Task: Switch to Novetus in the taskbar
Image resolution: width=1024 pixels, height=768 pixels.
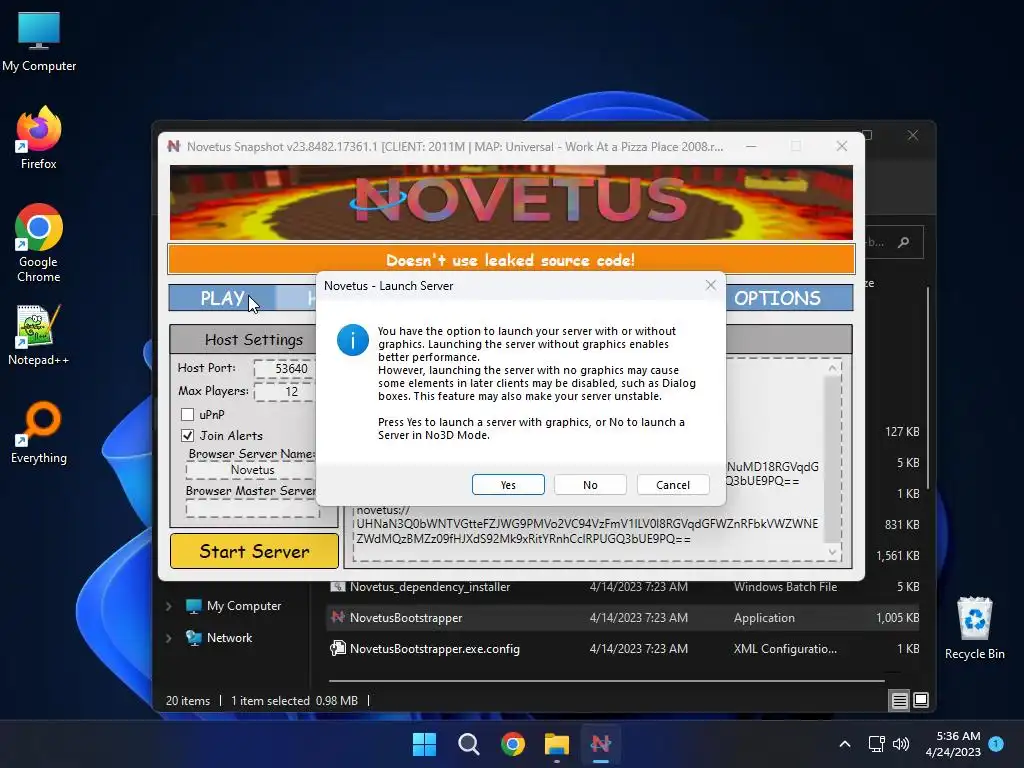Action: tap(600, 744)
